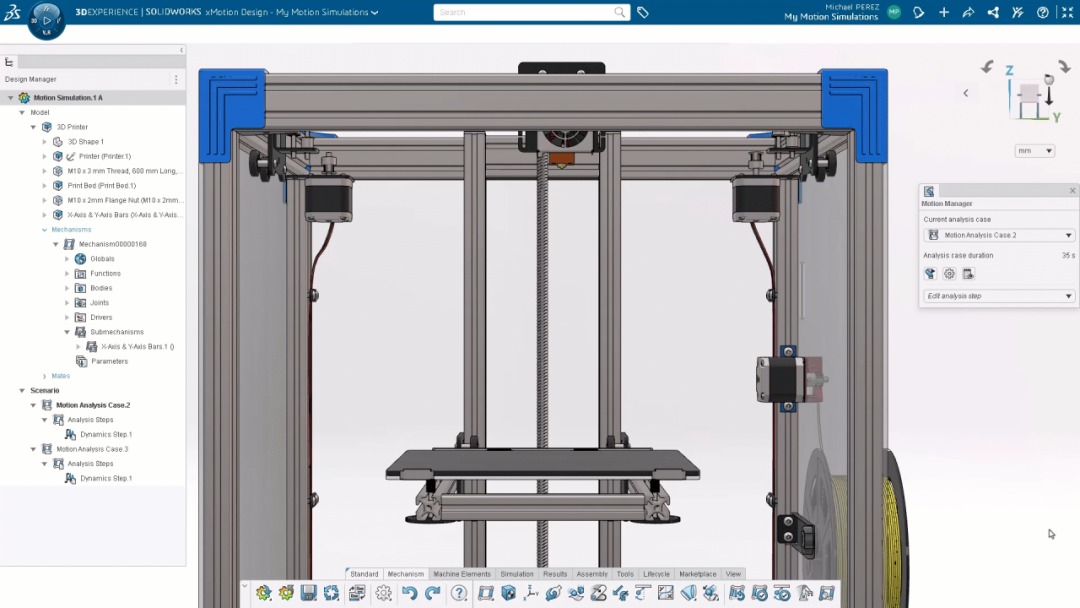Click the save icon in bottom toolbar
Screen dimensions: 1080x608
(x=309, y=593)
